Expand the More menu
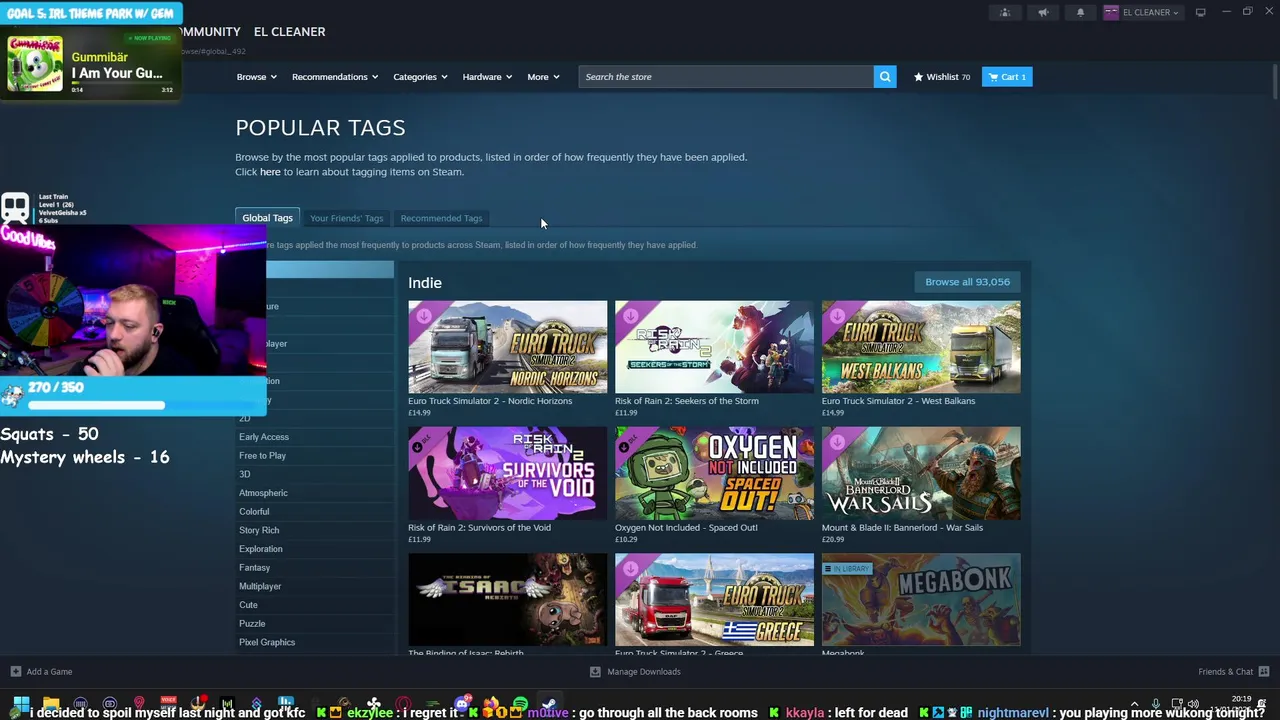 pyautogui.click(x=543, y=77)
